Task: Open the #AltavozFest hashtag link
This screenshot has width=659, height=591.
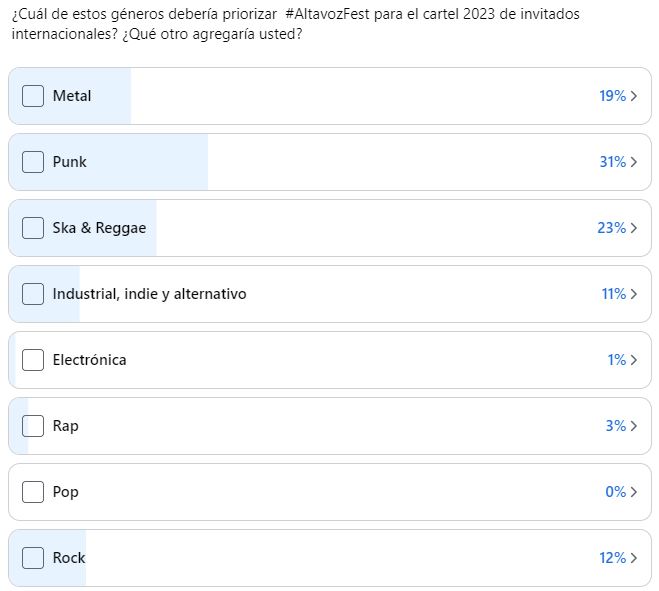Action: pyautogui.click(x=327, y=14)
